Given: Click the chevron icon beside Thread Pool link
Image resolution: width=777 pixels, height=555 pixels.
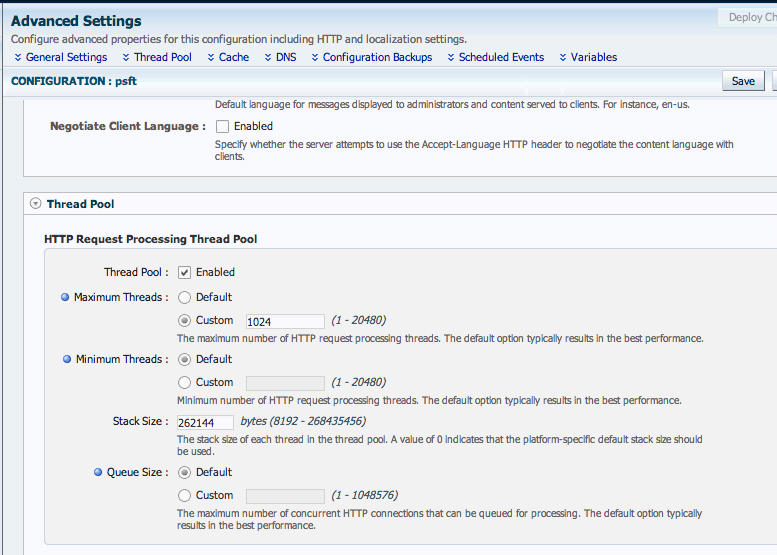Looking at the screenshot, I should pos(126,57).
